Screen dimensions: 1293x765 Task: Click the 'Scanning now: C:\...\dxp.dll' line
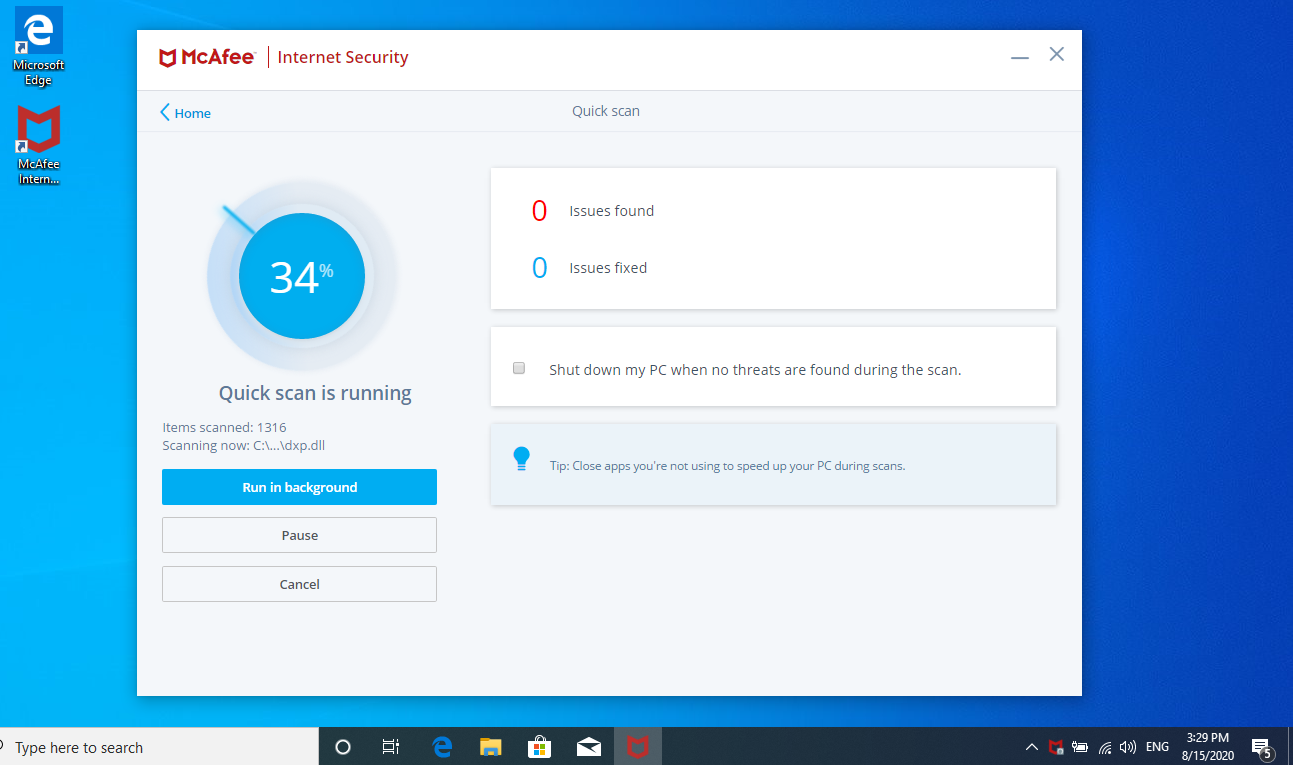(x=244, y=446)
